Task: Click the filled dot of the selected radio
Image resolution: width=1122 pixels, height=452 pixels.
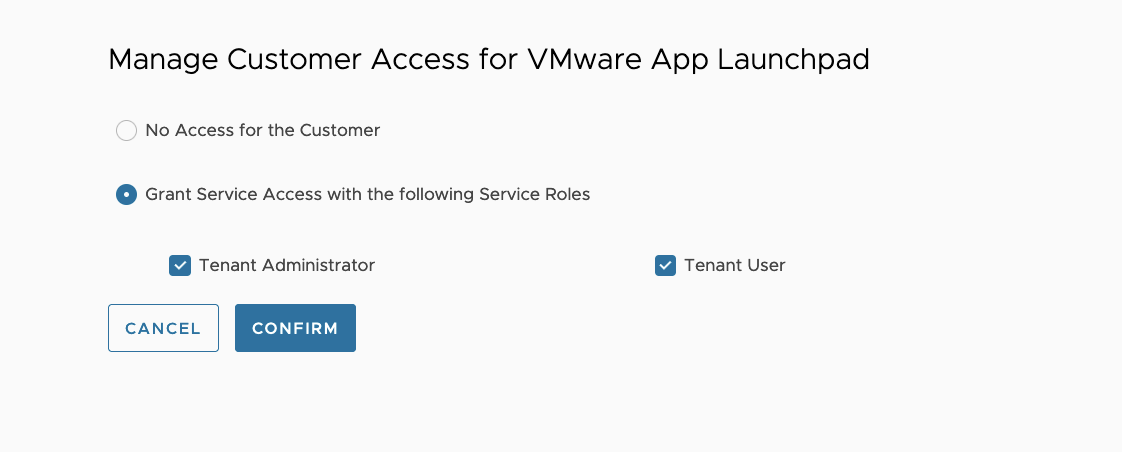Action: tap(126, 195)
